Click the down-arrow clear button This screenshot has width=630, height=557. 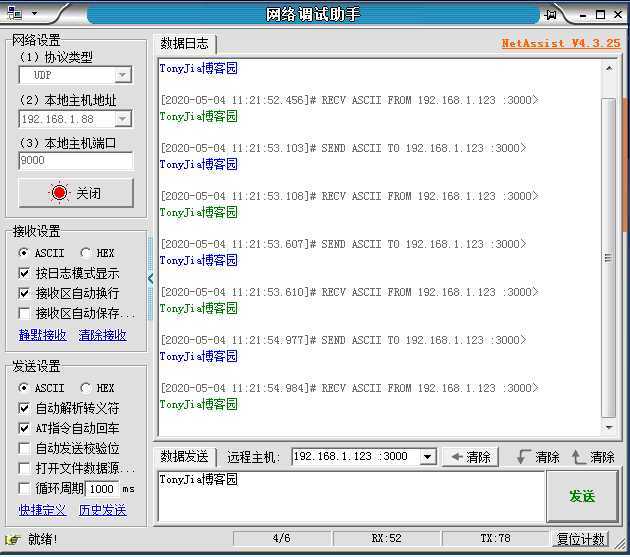click(538, 457)
